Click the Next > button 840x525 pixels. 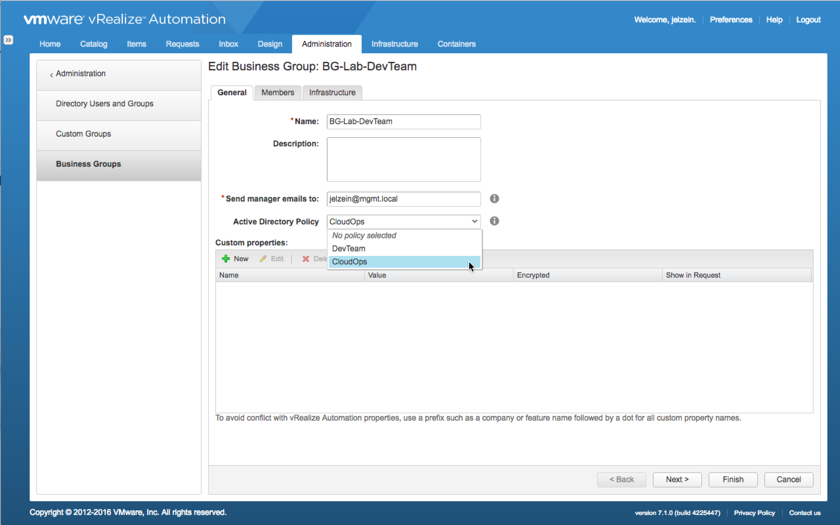677,479
